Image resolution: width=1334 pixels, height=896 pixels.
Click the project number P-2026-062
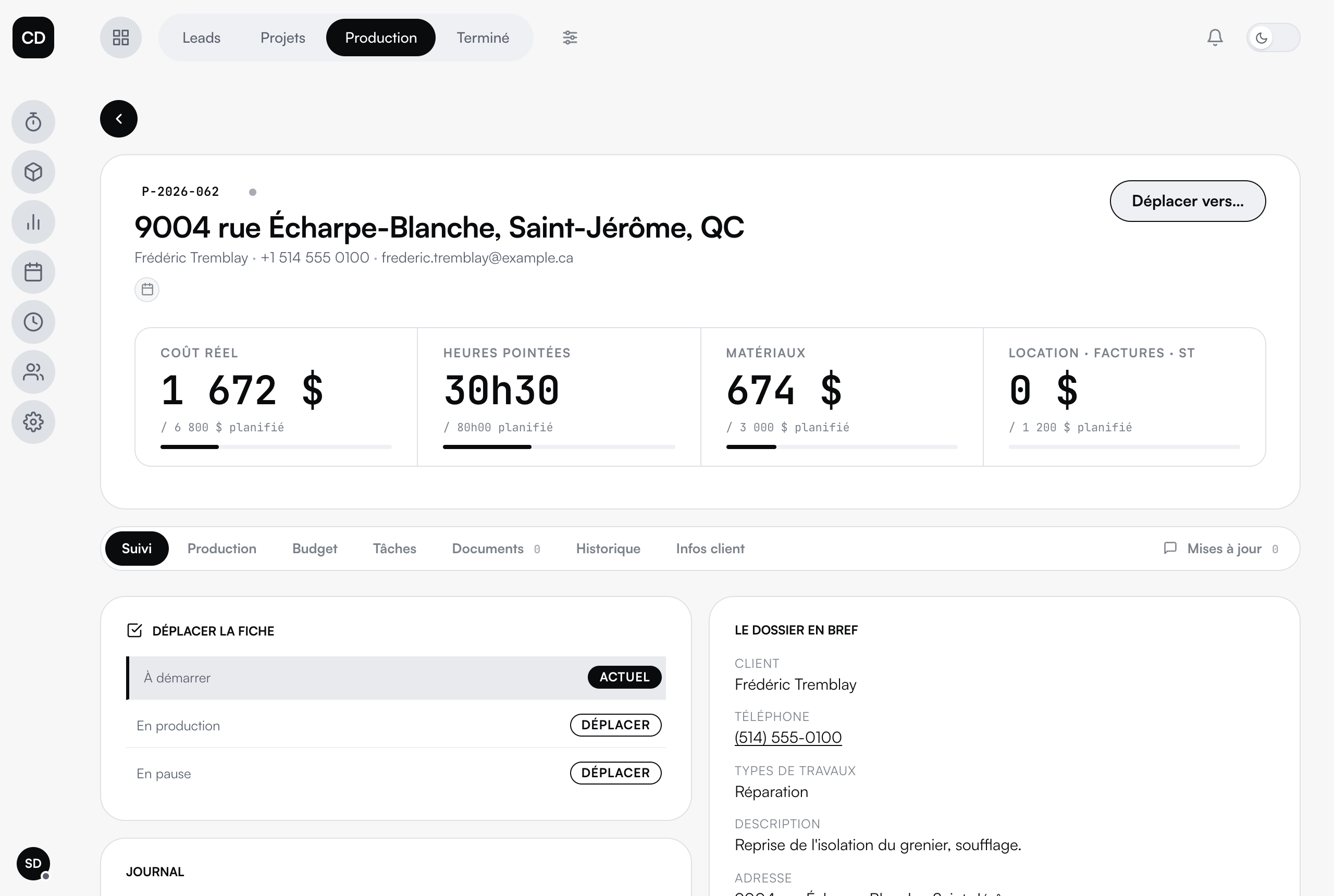coord(181,191)
